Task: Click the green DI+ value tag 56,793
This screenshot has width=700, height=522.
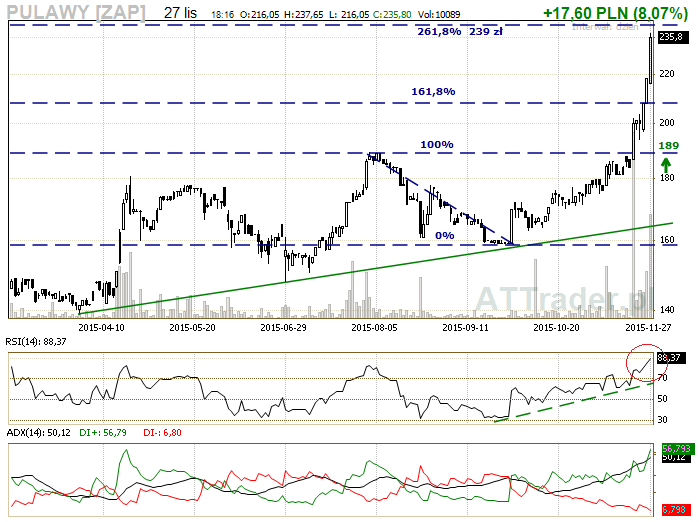Action: tap(677, 448)
